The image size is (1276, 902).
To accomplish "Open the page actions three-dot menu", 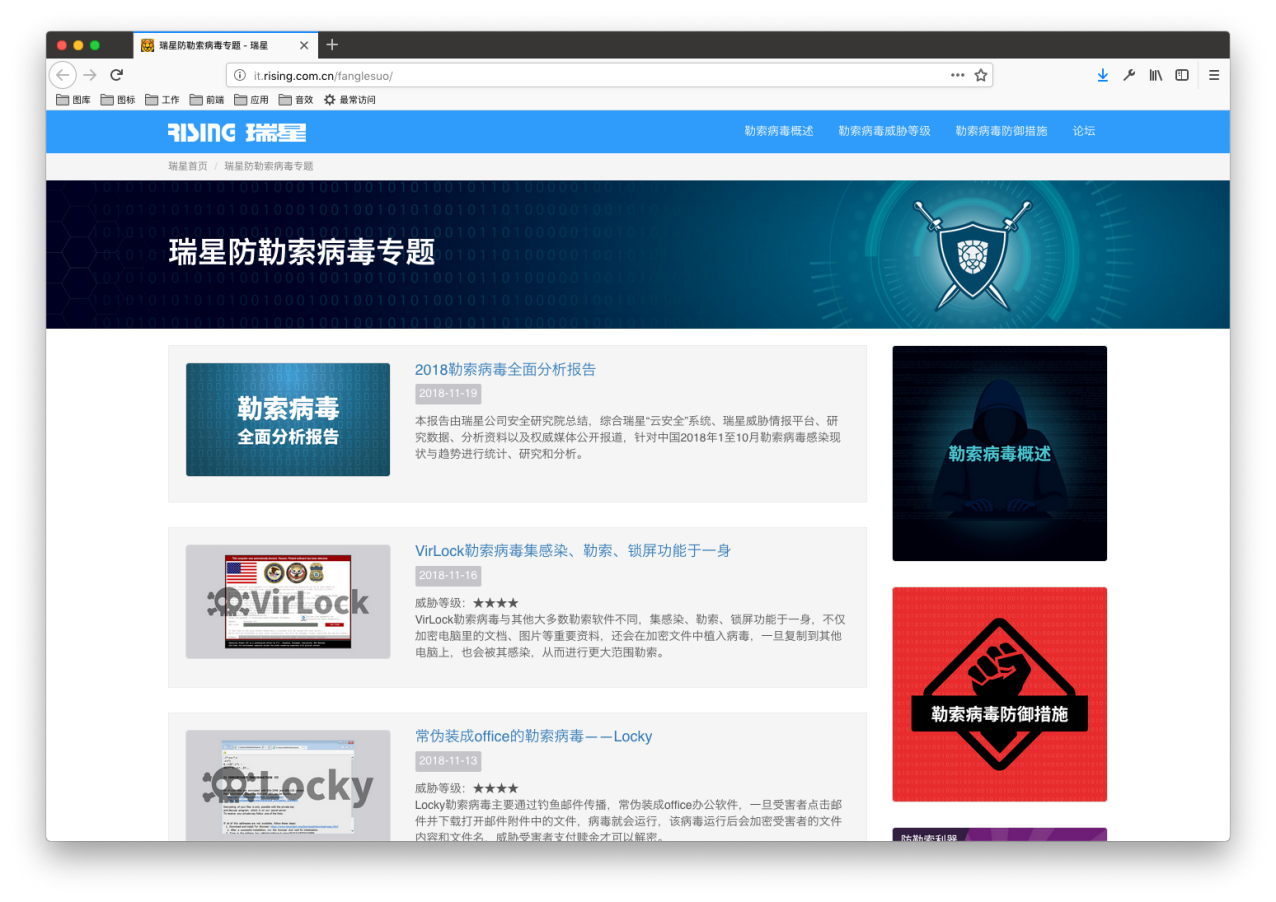I will 957,75.
